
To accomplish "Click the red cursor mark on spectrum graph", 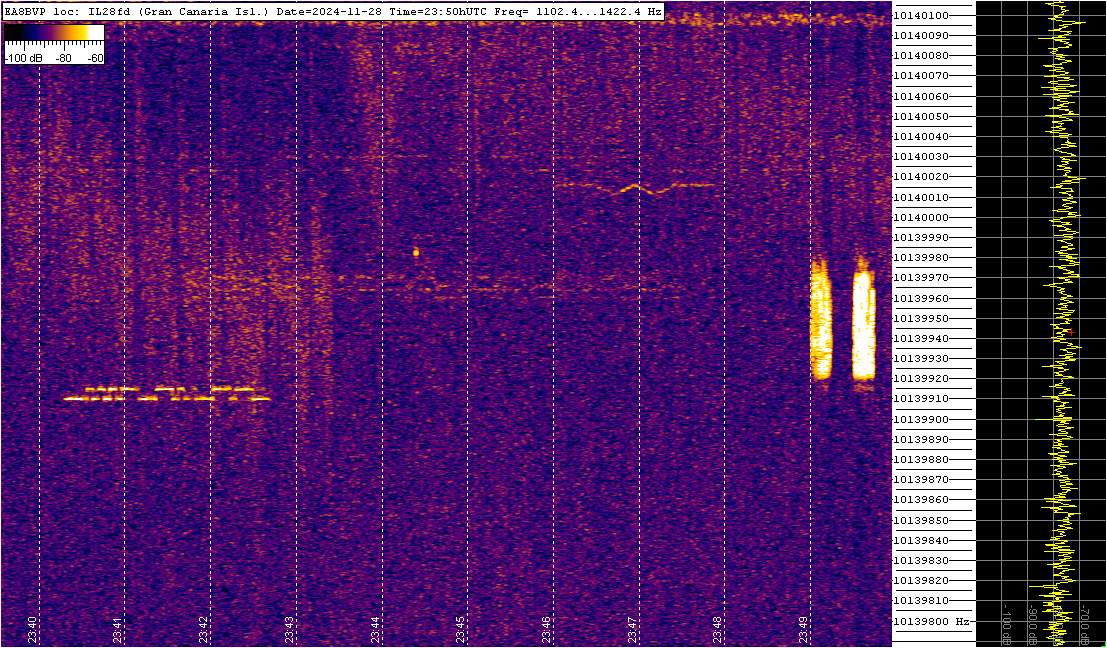I will [x=1070, y=331].
